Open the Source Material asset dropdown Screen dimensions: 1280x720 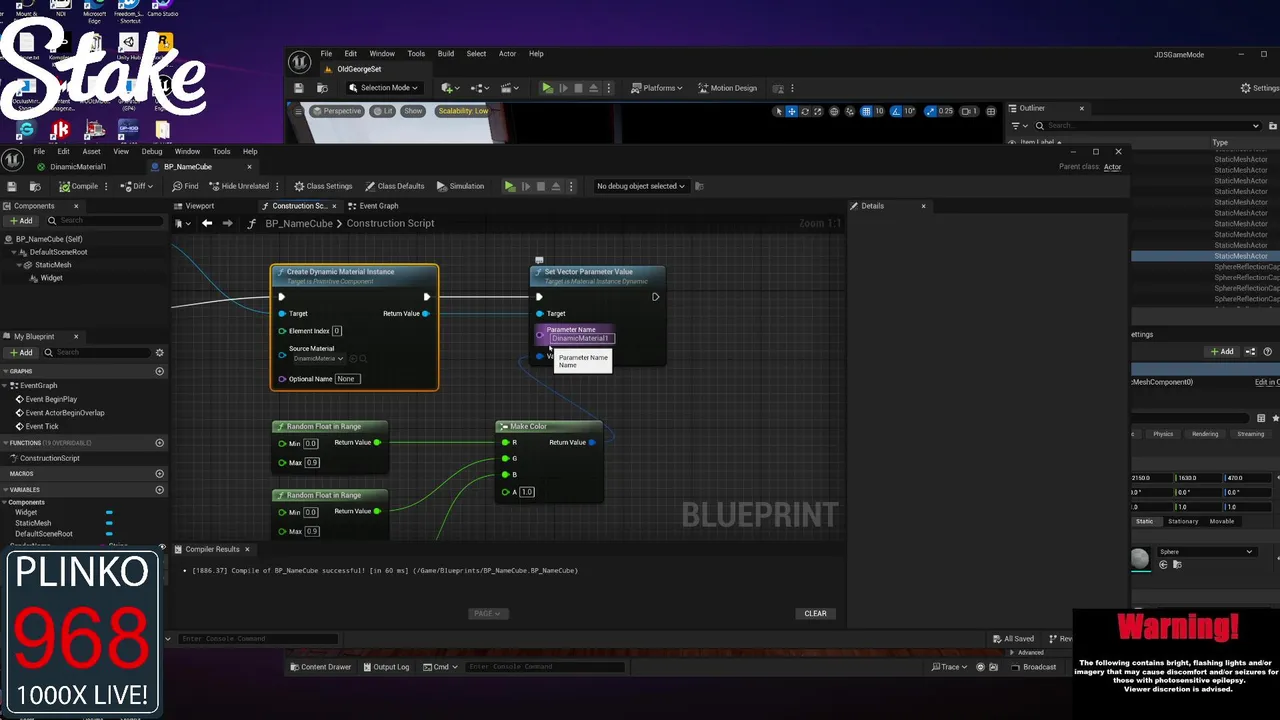(318, 358)
